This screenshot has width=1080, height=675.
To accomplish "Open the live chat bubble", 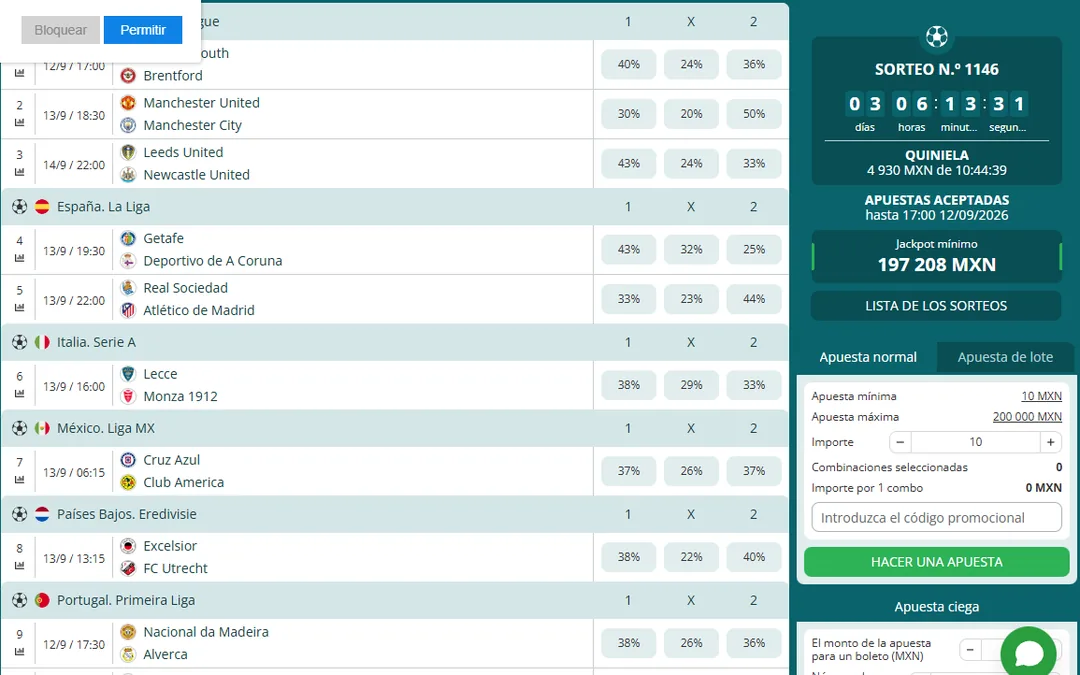I will click(x=1028, y=652).
